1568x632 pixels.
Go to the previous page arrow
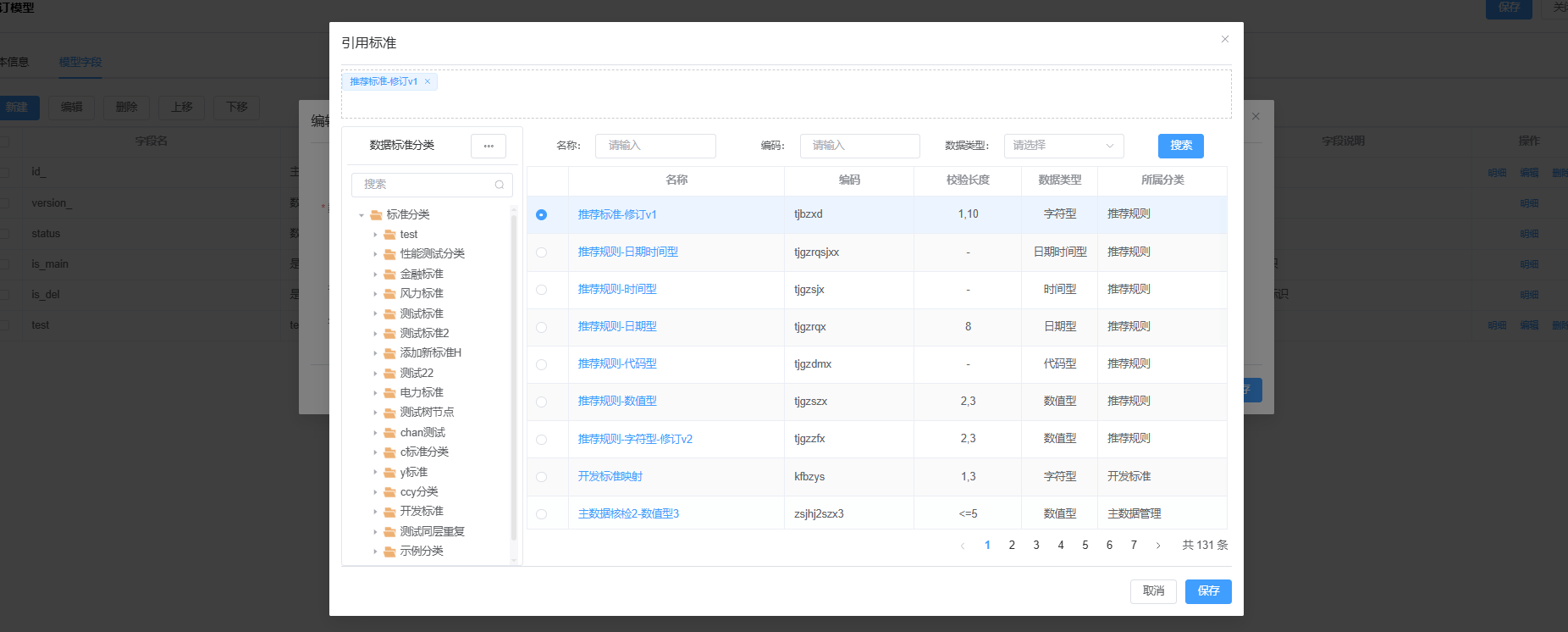[963, 546]
